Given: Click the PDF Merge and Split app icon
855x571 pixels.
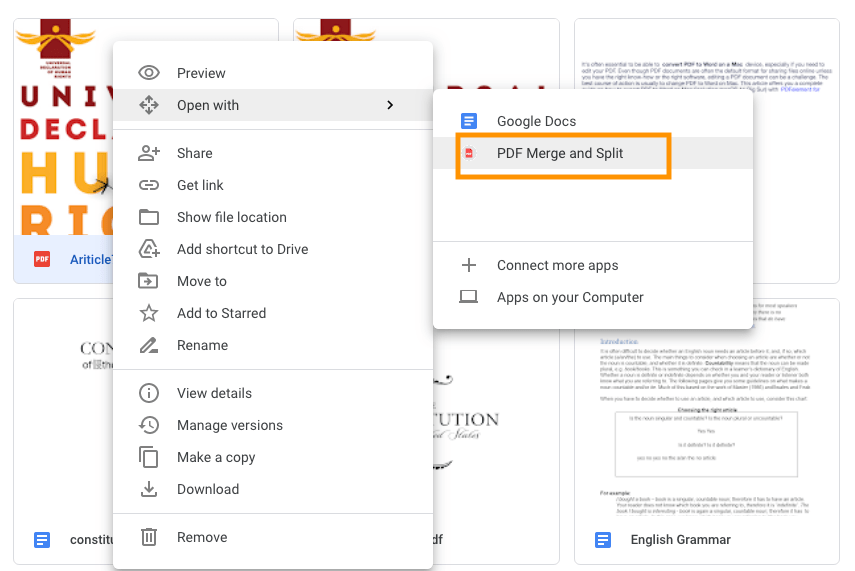Looking at the screenshot, I should tap(468, 153).
